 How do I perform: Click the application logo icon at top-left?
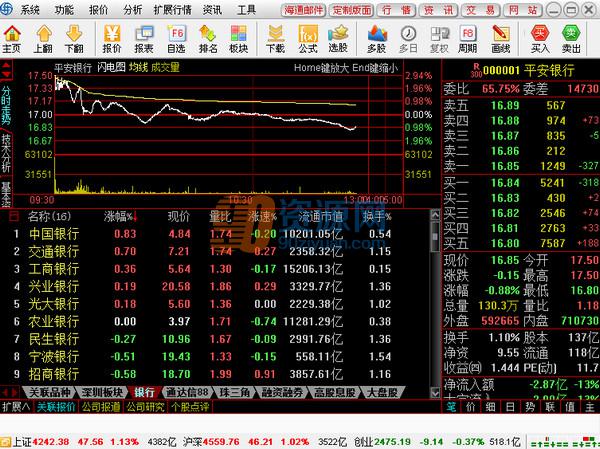7,9
